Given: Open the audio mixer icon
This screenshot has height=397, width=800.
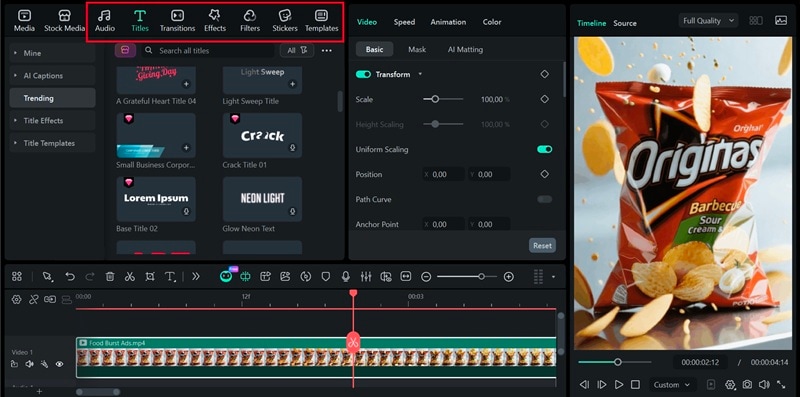Looking at the screenshot, I should (x=366, y=277).
